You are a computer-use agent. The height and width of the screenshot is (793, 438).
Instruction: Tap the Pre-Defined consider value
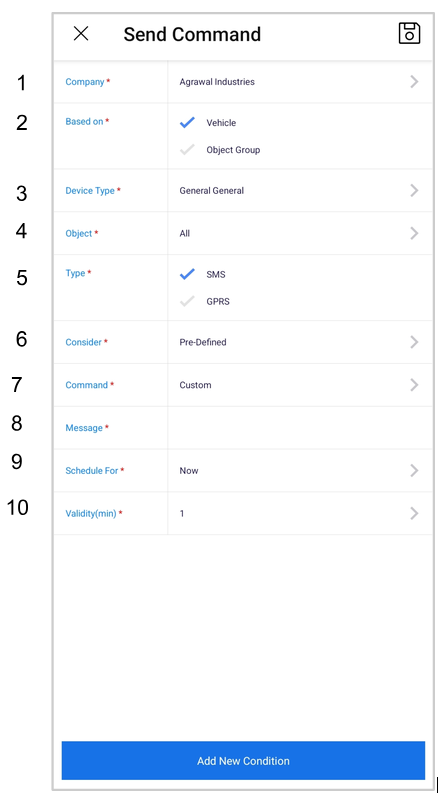203,342
